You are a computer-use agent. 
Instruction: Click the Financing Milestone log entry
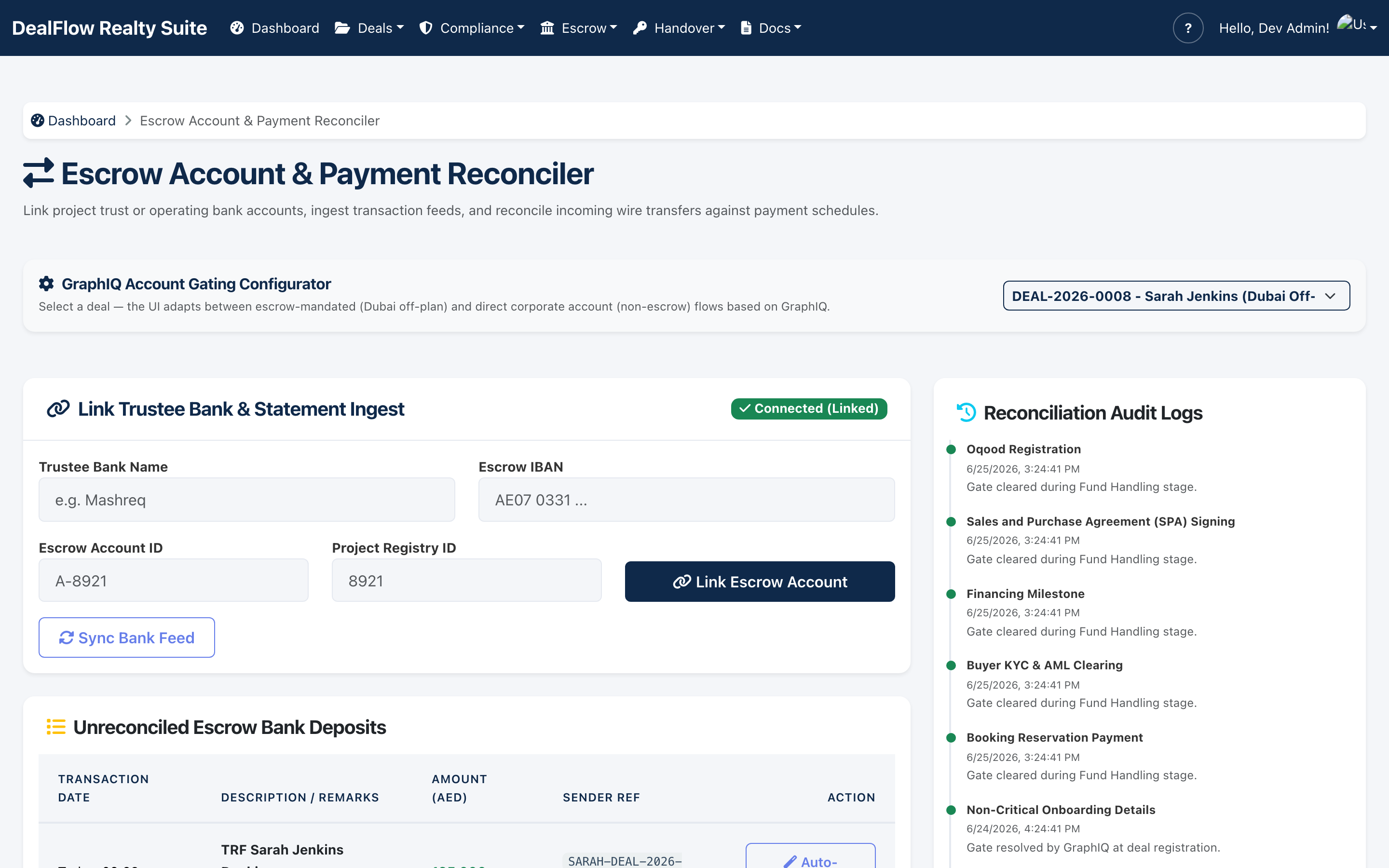(1025, 594)
